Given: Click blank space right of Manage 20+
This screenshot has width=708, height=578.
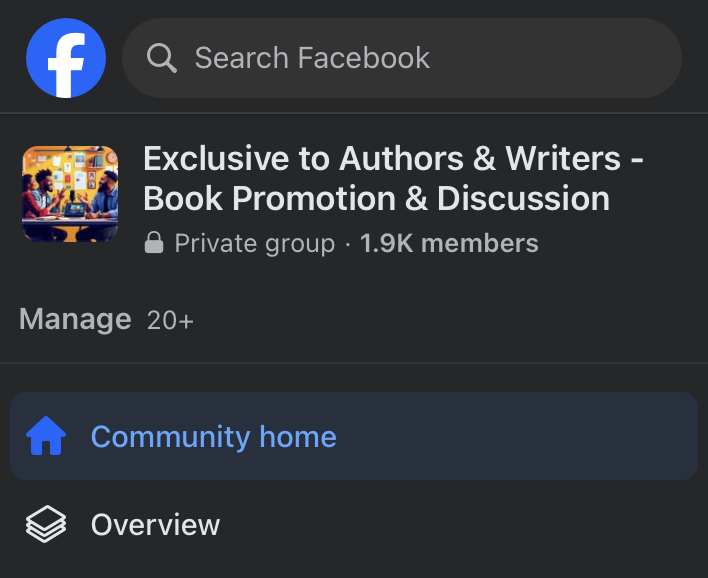Looking at the screenshot, I should [450, 320].
